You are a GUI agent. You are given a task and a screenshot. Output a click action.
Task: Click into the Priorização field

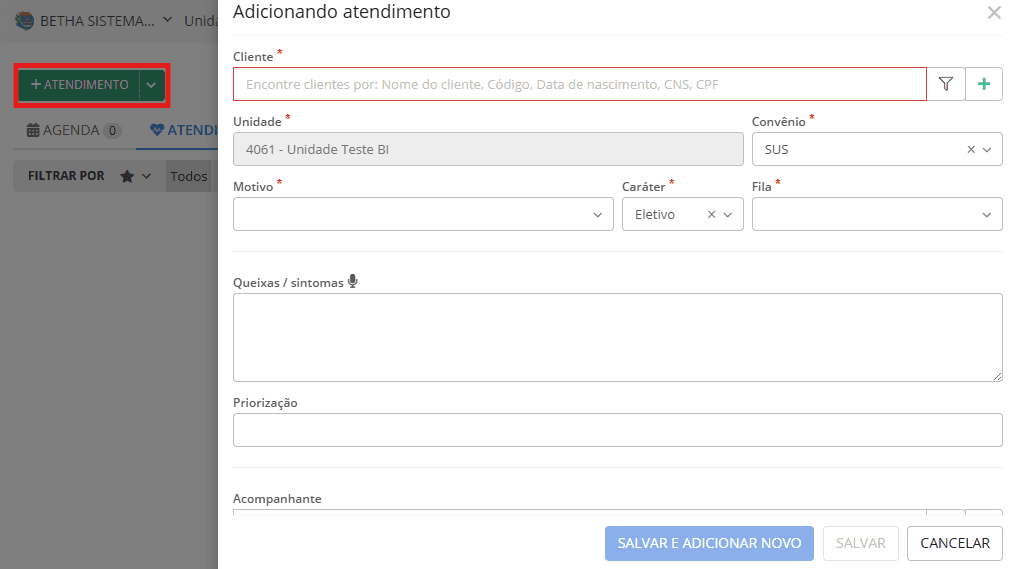coord(617,430)
